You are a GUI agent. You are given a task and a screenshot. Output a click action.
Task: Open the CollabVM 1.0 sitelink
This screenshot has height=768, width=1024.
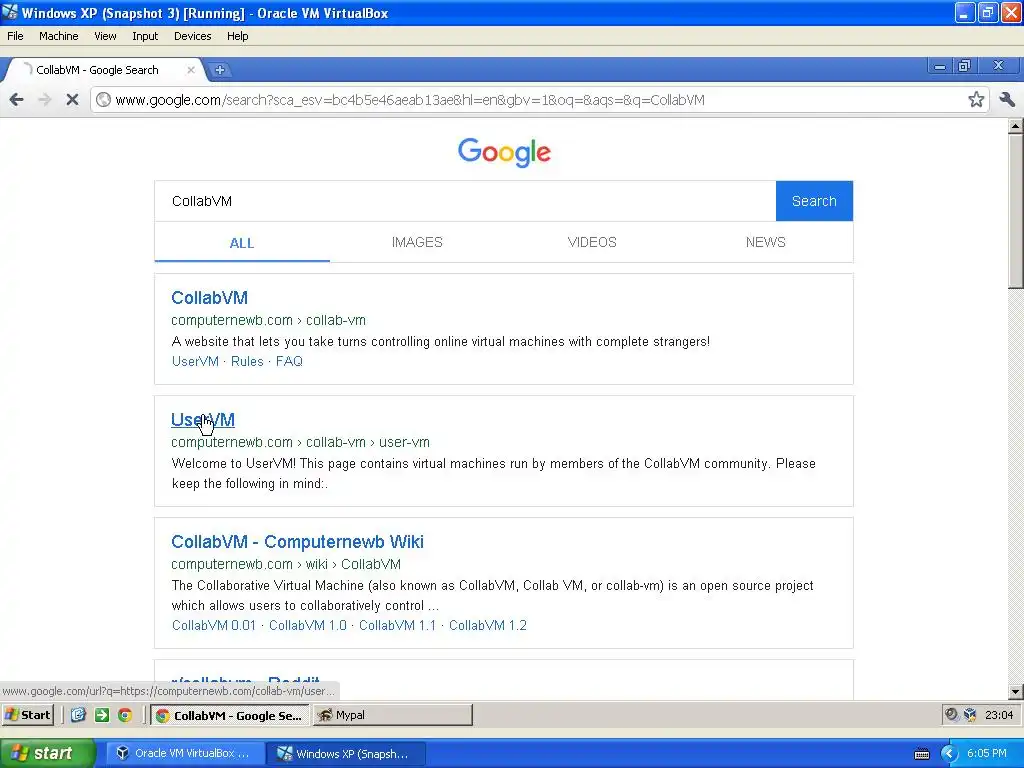tap(308, 625)
